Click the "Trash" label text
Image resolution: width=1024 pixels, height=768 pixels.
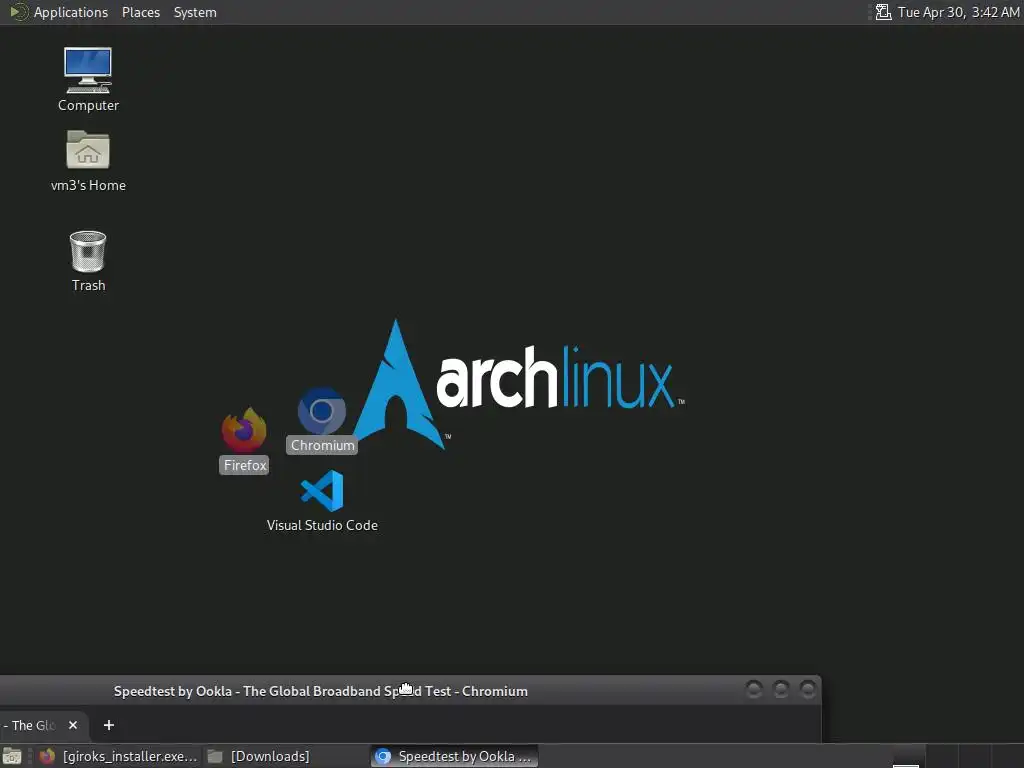click(x=88, y=285)
